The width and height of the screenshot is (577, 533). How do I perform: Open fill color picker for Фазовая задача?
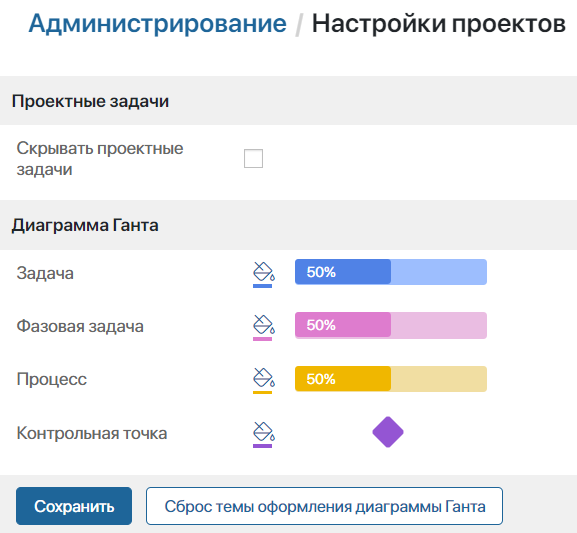(x=263, y=328)
